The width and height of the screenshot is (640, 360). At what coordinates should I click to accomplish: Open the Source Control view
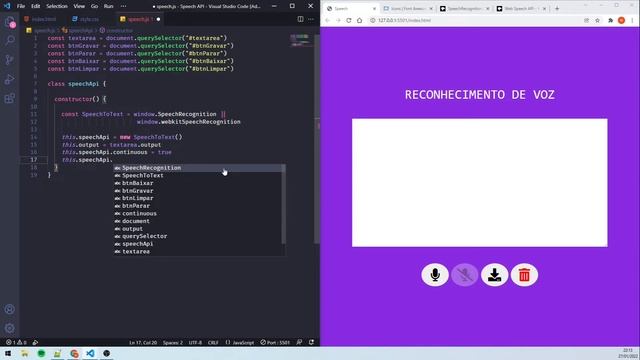coord(9,60)
